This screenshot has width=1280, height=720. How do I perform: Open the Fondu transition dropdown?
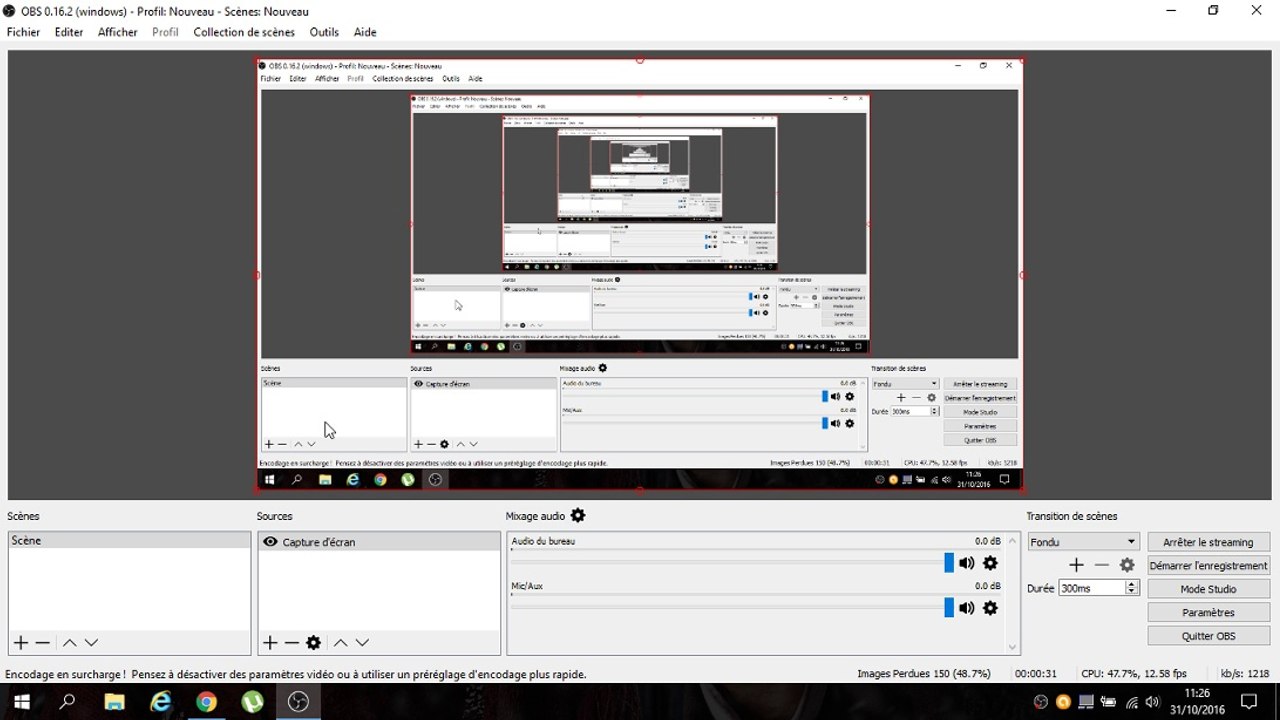tap(1083, 542)
